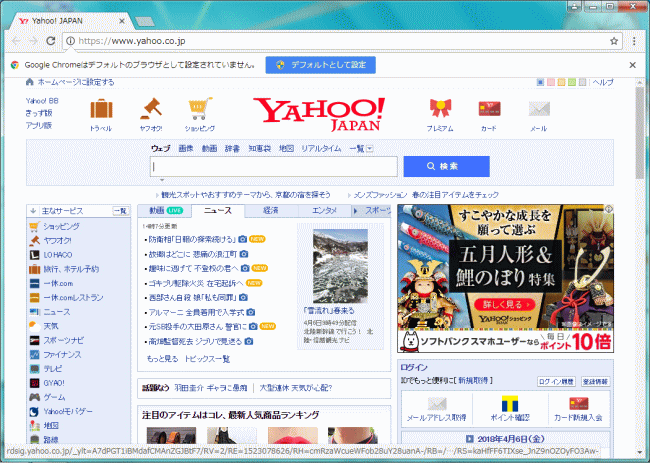The height and width of the screenshot is (463, 650).
Task: Click the 一覧 button in 主なサービス header
Action: (x=121, y=211)
